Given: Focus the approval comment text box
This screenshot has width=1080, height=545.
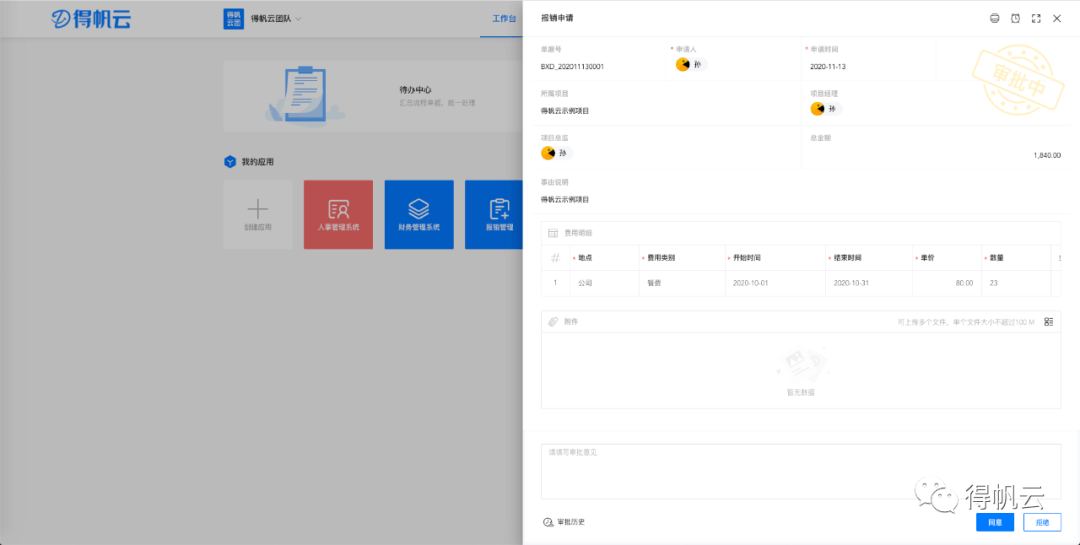Looking at the screenshot, I should (800, 471).
